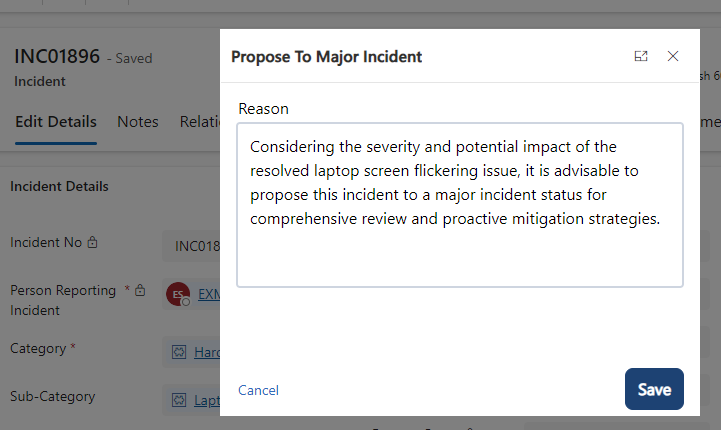This screenshot has width=721, height=430.
Task: Click the lock icon beside Incident No
Action: point(93,242)
